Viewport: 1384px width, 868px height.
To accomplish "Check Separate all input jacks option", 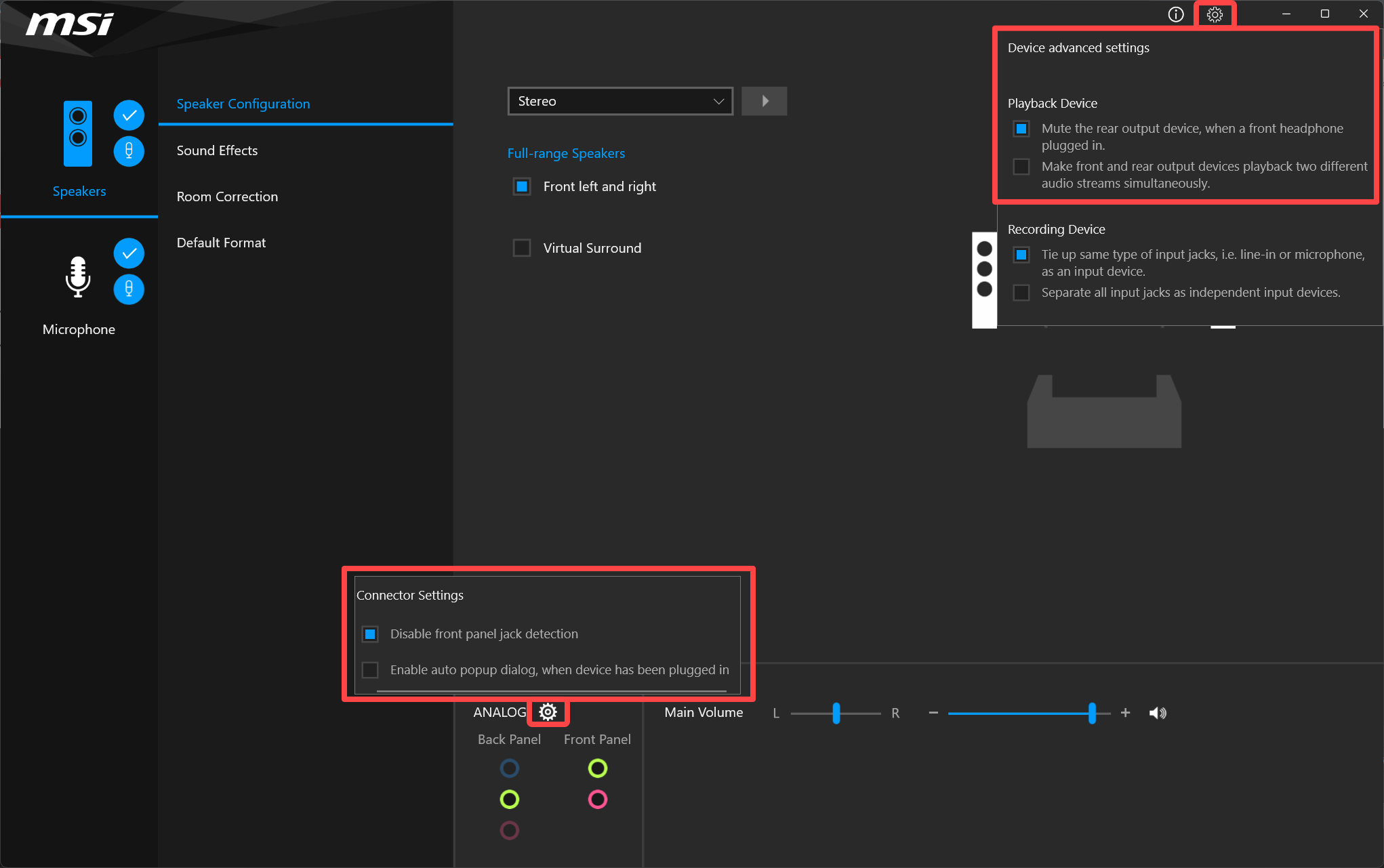I will 1021,293.
